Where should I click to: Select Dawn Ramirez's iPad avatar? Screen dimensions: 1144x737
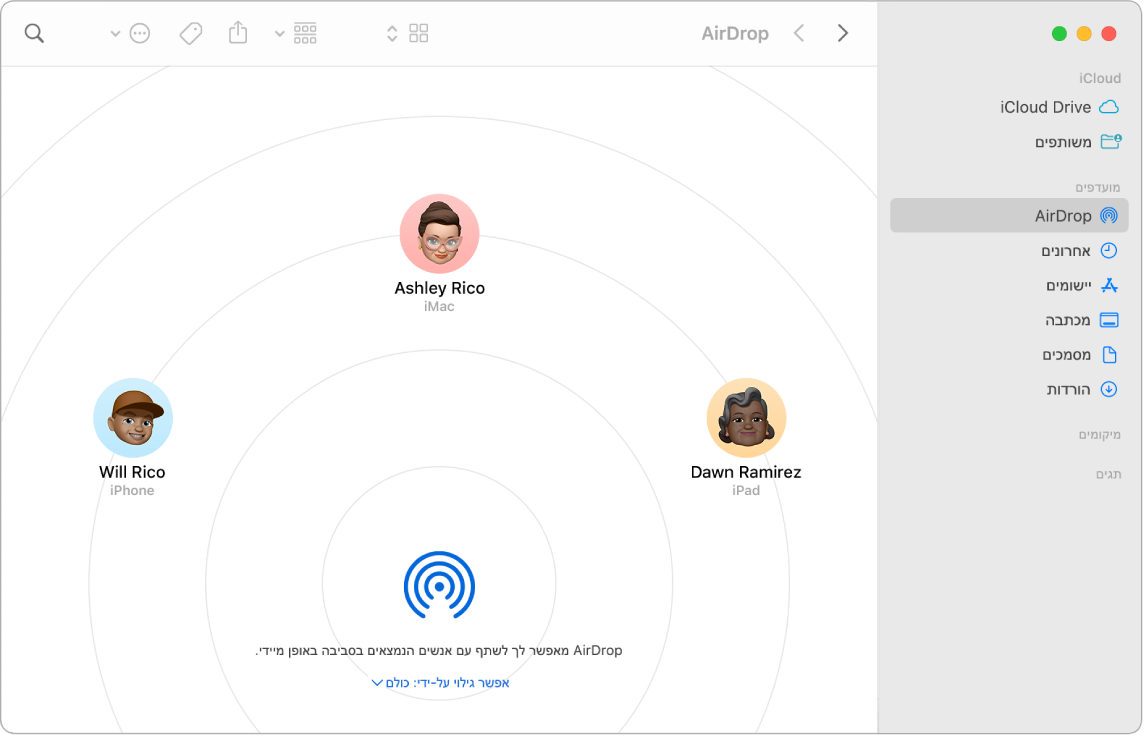tap(746, 418)
